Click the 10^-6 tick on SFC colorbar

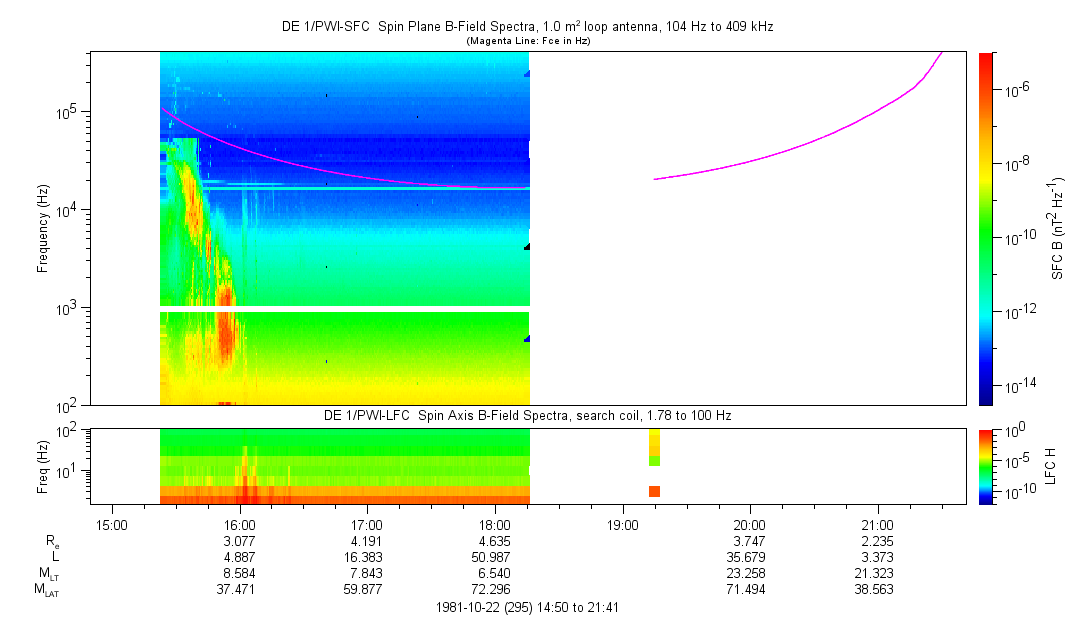(x=1018, y=90)
